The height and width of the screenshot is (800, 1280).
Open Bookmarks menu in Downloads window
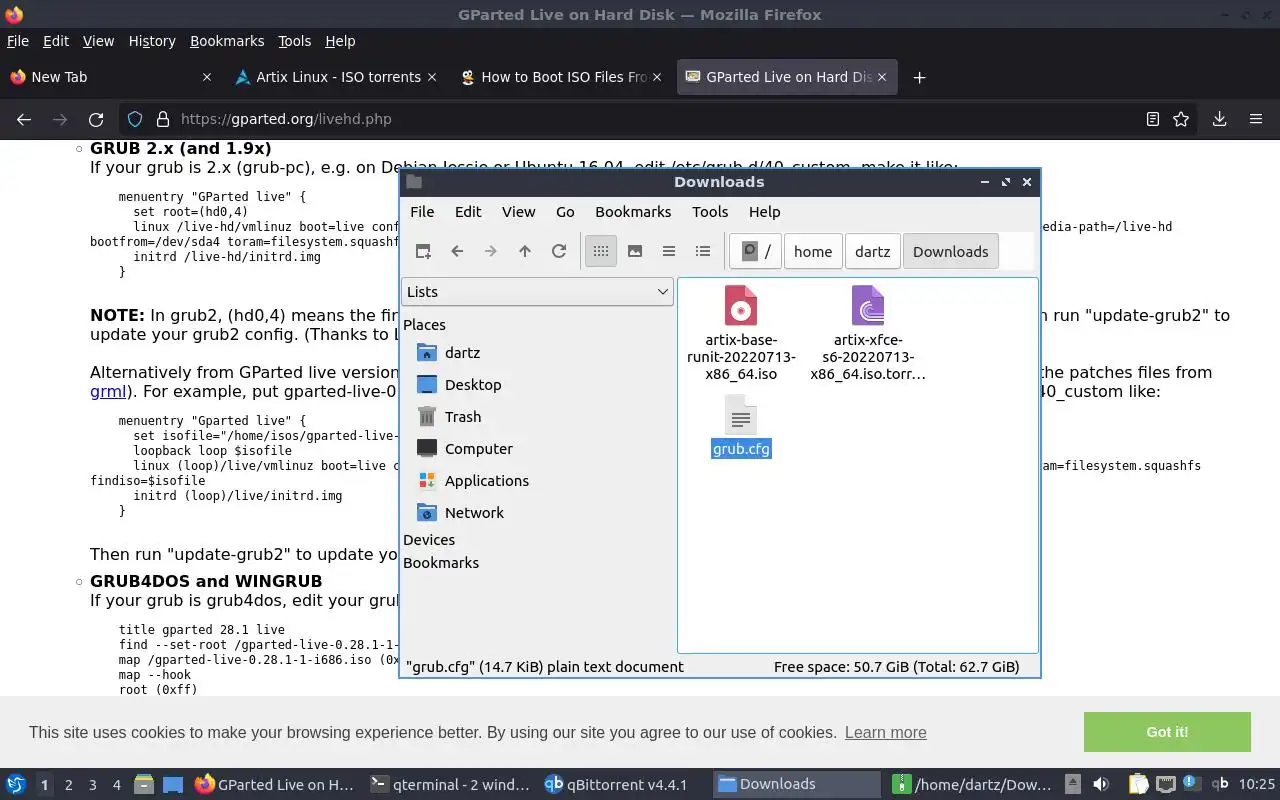coord(633,211)
